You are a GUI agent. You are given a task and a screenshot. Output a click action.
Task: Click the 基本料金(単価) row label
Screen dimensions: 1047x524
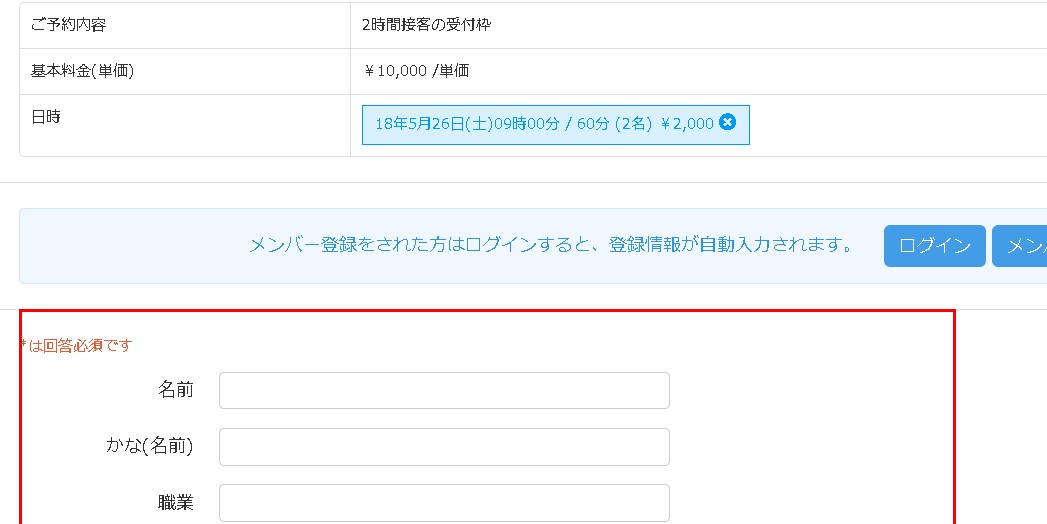click(82, 71)
